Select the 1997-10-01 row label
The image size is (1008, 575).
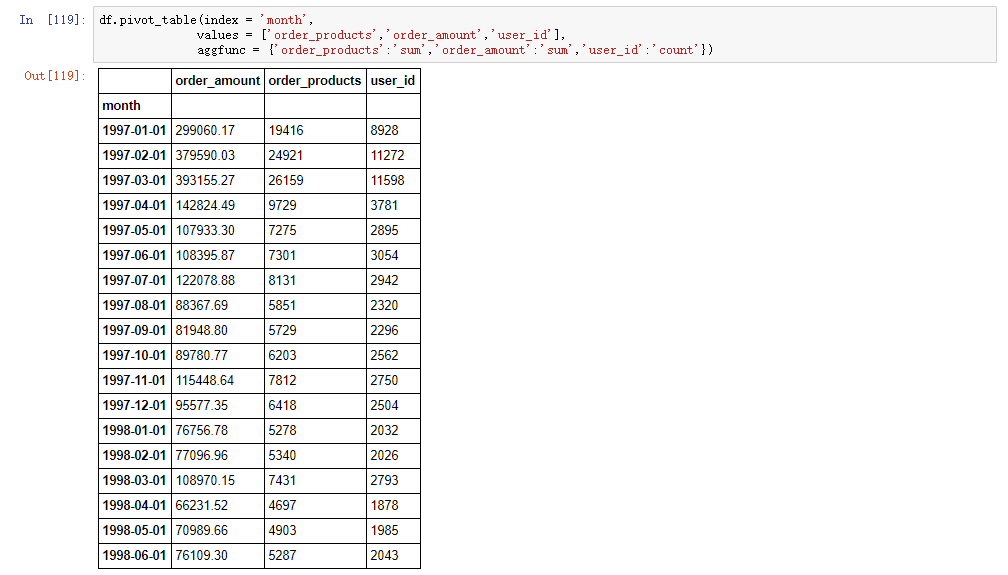pos(135,356)
